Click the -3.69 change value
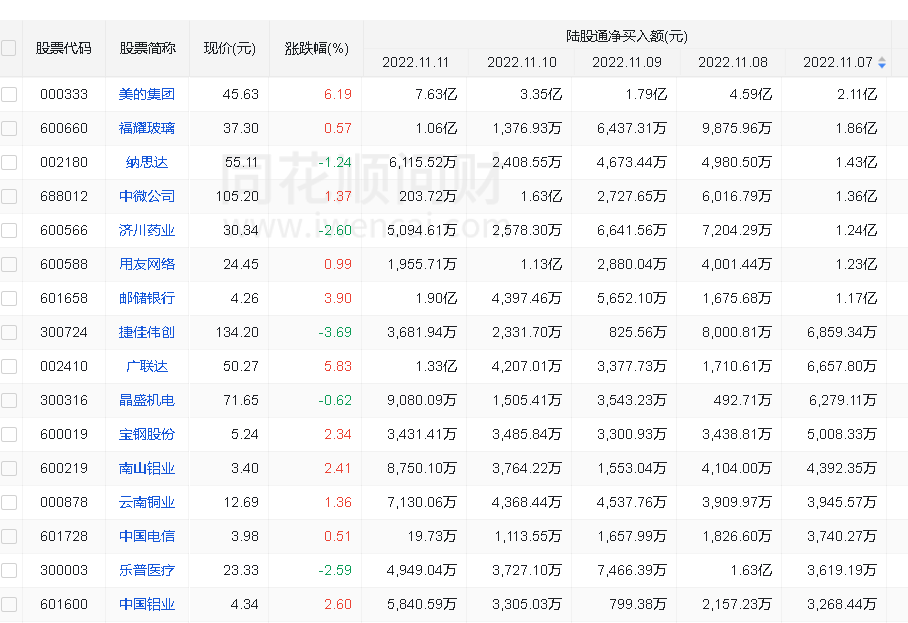Image resolution: width=908 pixels, height=623 pixels. [x=335, y=332]
